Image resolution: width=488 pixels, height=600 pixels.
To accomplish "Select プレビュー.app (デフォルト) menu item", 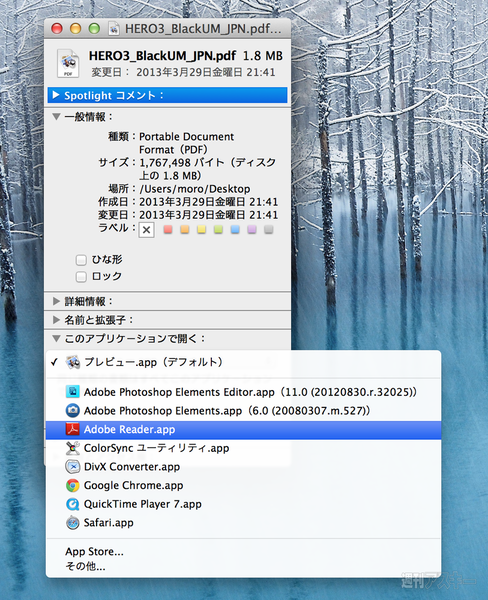I will tap(243, 362).
